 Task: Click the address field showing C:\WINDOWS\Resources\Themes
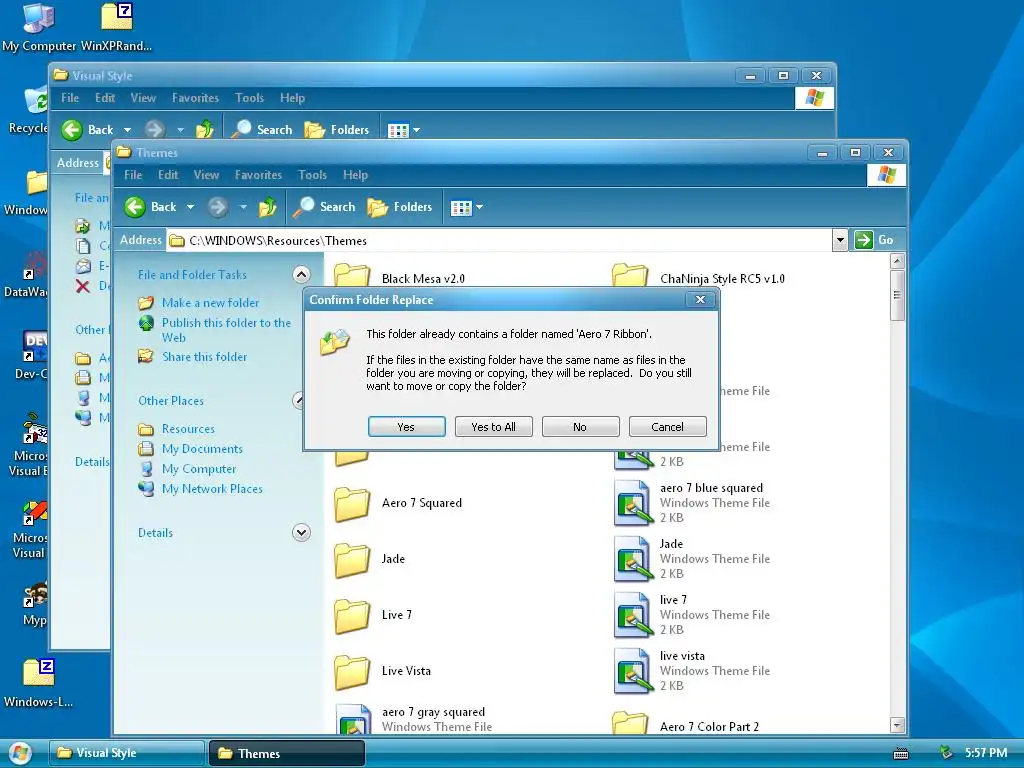[500, 240]
